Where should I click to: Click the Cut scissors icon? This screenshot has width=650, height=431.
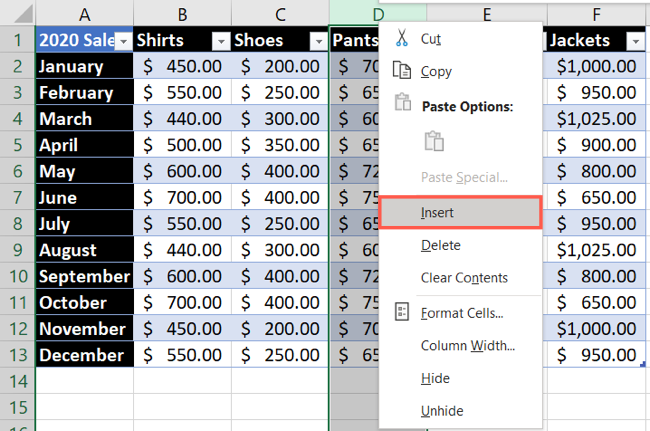click(x=402, y=39)
